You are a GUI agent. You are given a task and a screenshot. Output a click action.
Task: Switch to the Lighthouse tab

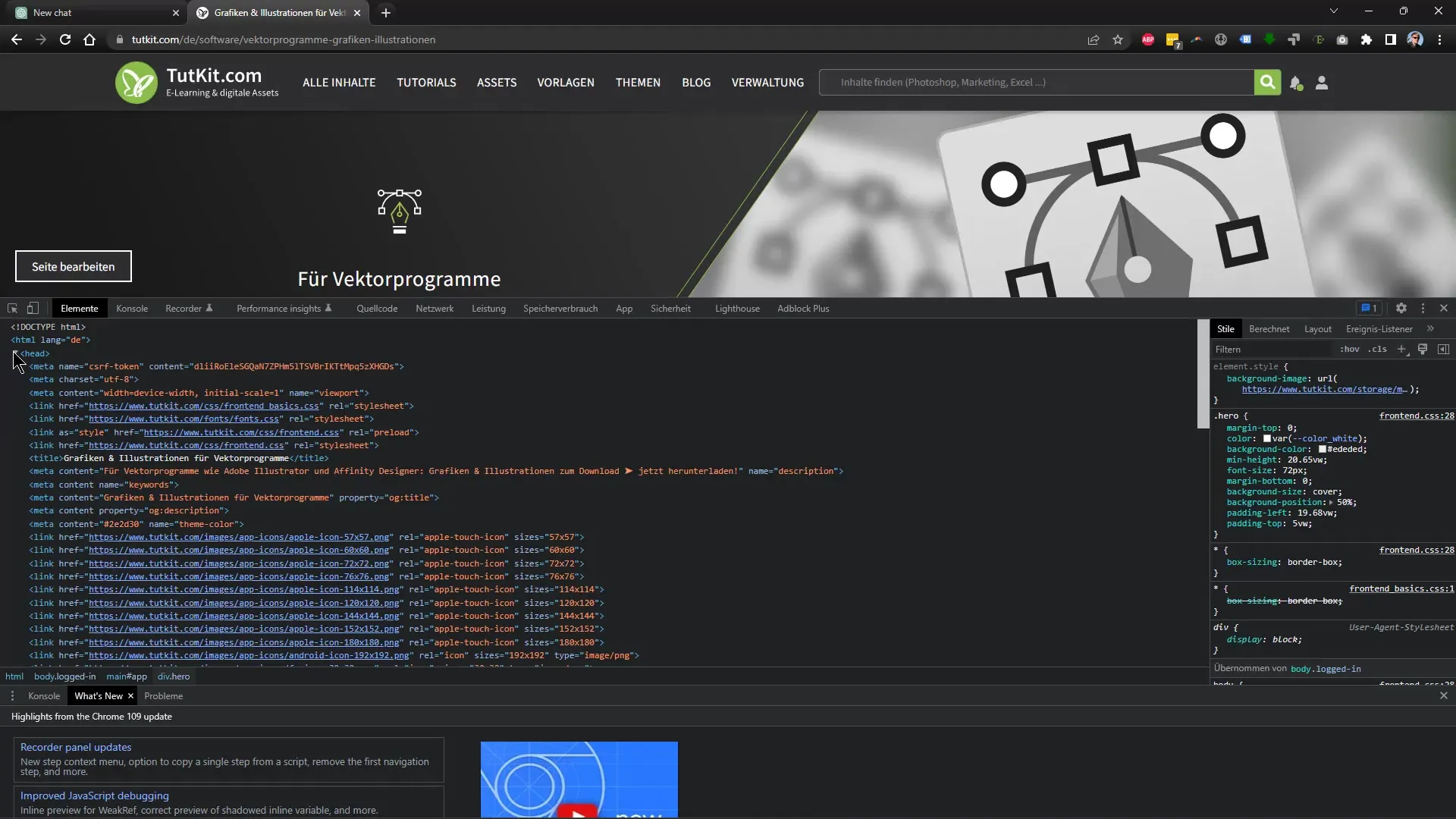pos(737,309)
